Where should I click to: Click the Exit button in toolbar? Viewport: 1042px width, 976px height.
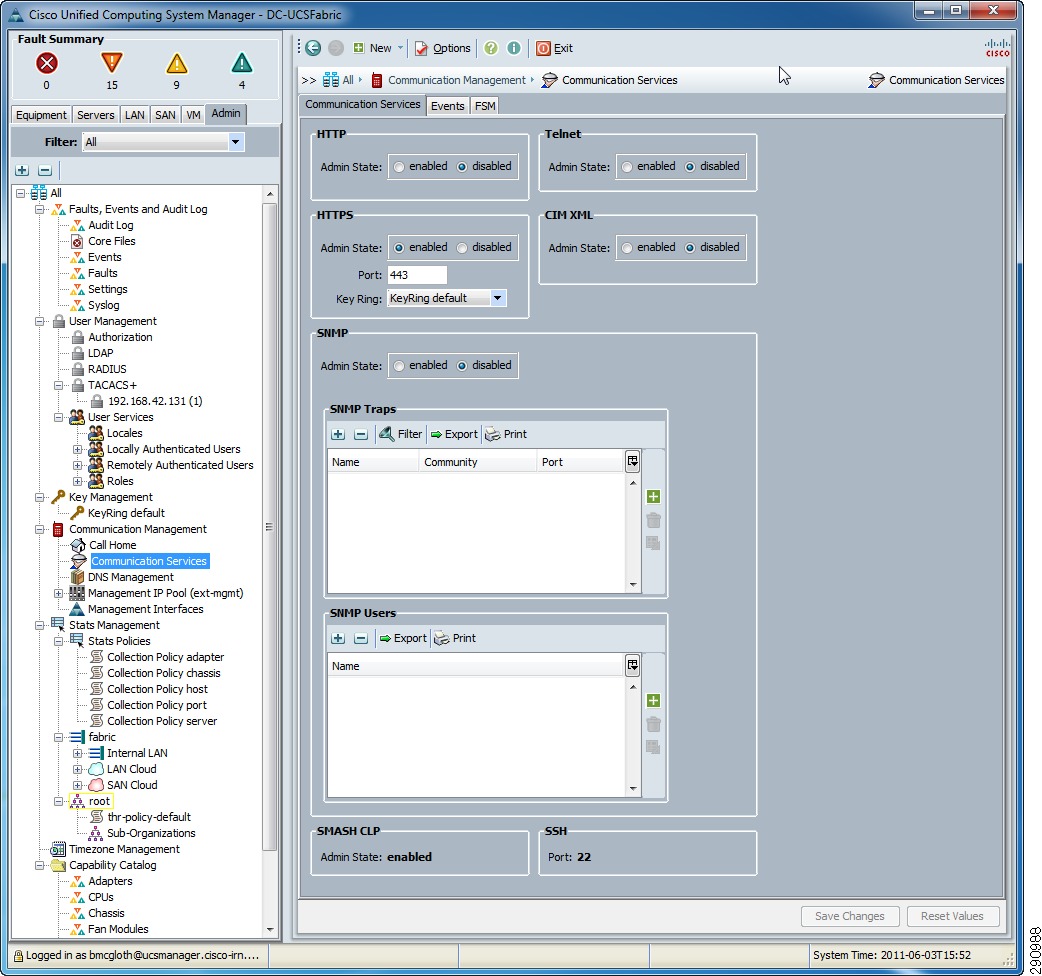[554, 48]
